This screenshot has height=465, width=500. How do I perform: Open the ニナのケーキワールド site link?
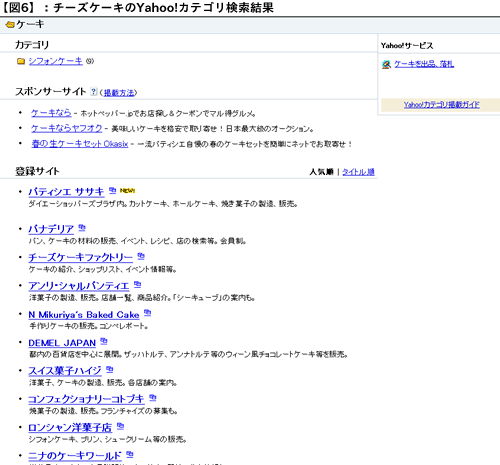(75, 456)
